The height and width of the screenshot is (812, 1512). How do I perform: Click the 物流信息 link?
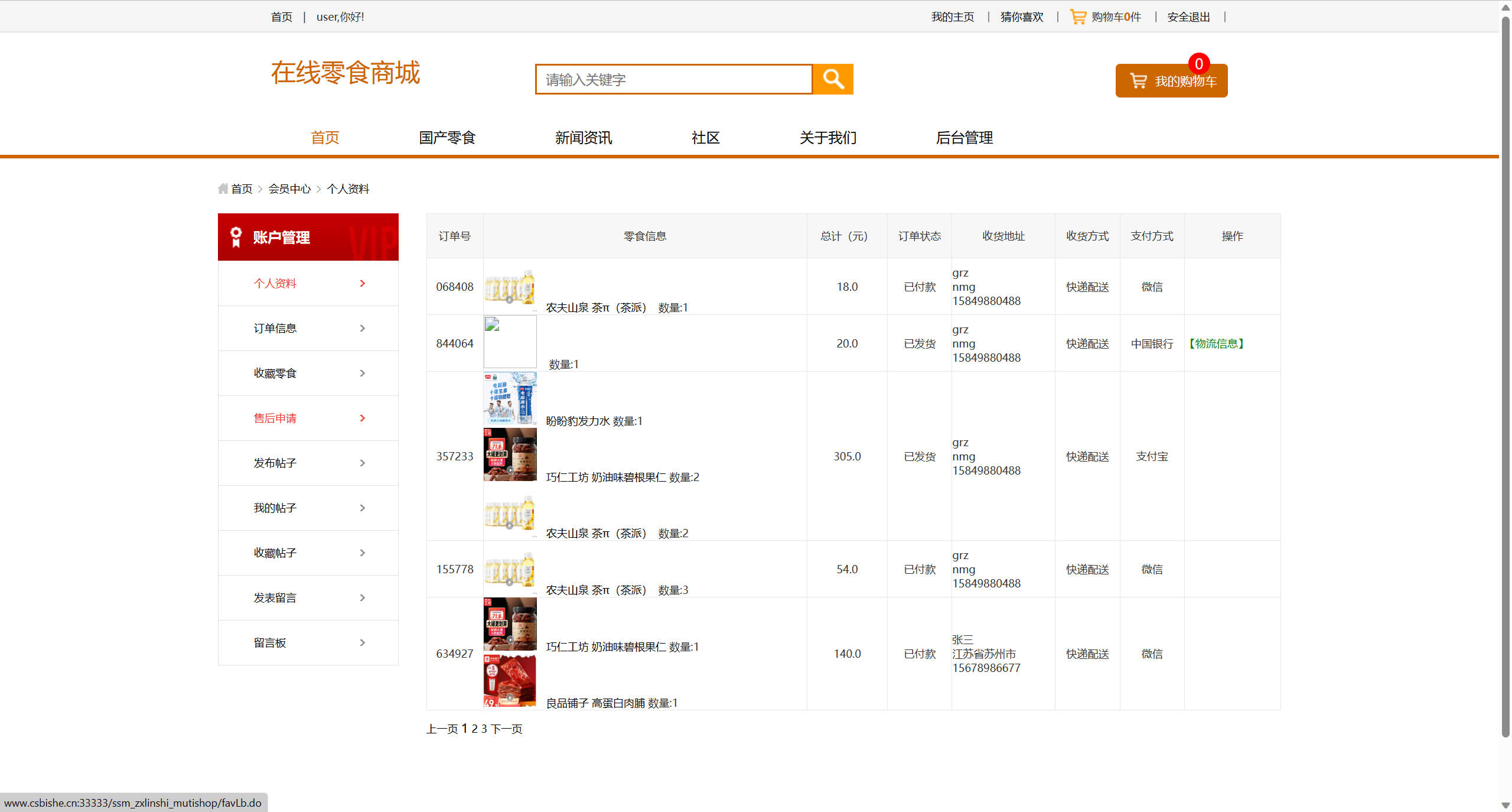coord(1217,343)
